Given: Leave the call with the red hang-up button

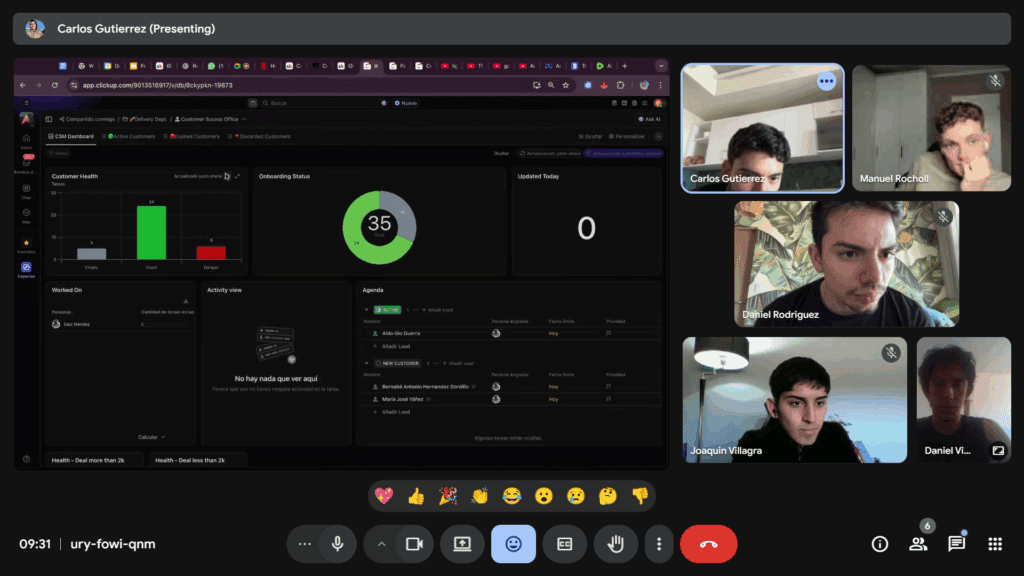Looking at the screenshot, I should 708,544.
